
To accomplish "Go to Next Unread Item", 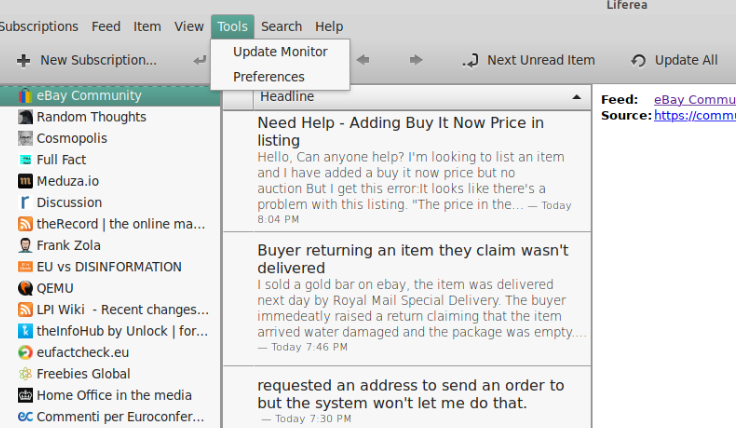I will (529, 60).
